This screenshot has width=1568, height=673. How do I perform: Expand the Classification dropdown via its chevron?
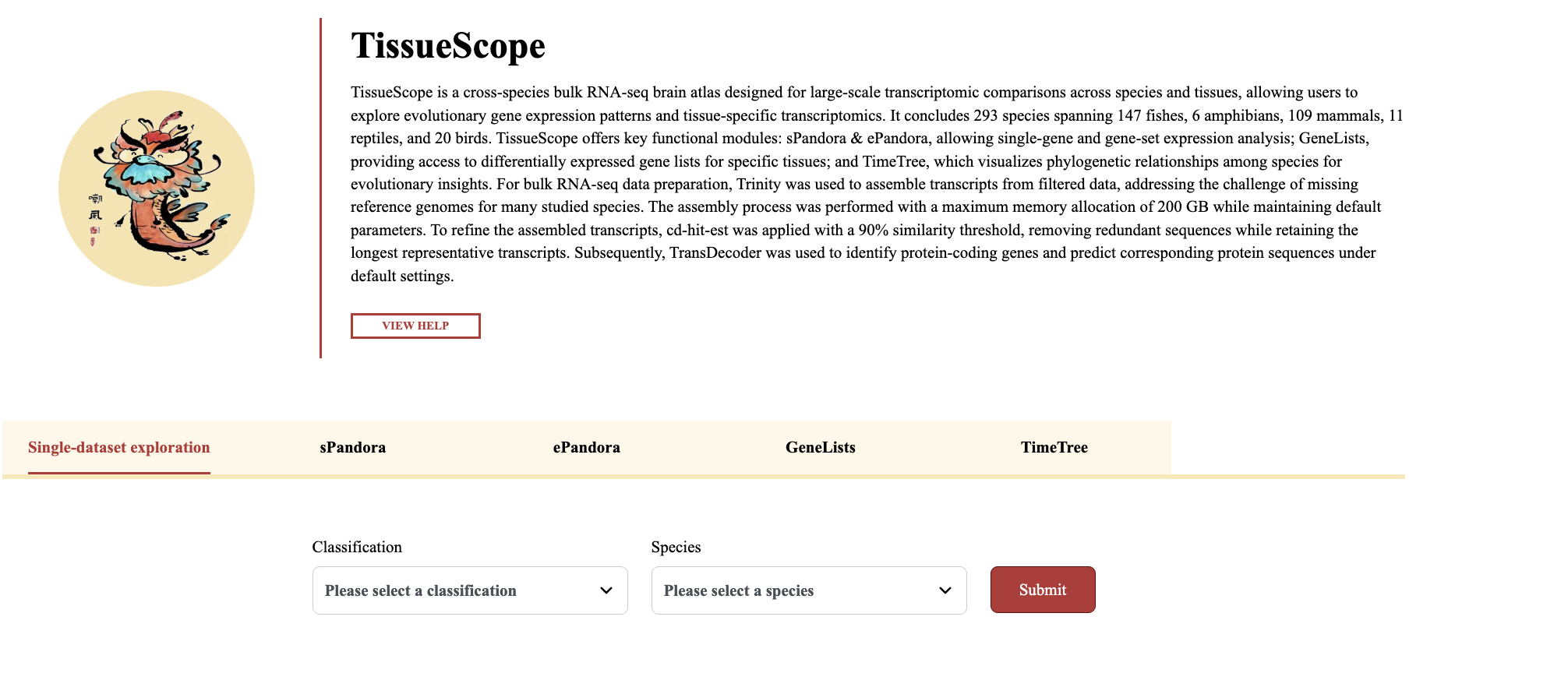[x=606, y=590]
